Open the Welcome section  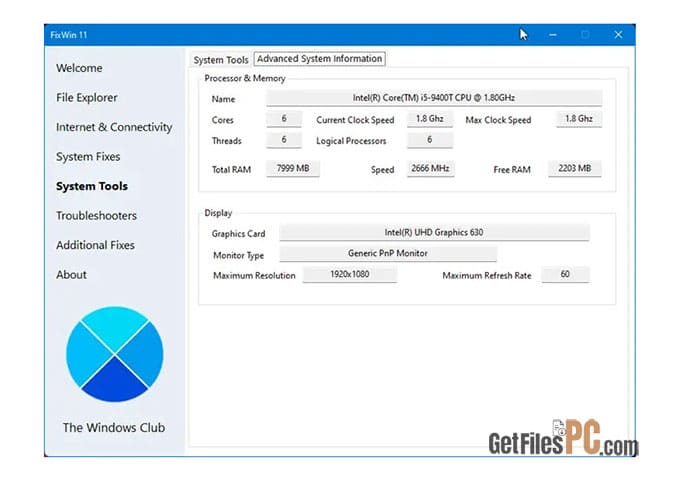click(x=79, y=68)
